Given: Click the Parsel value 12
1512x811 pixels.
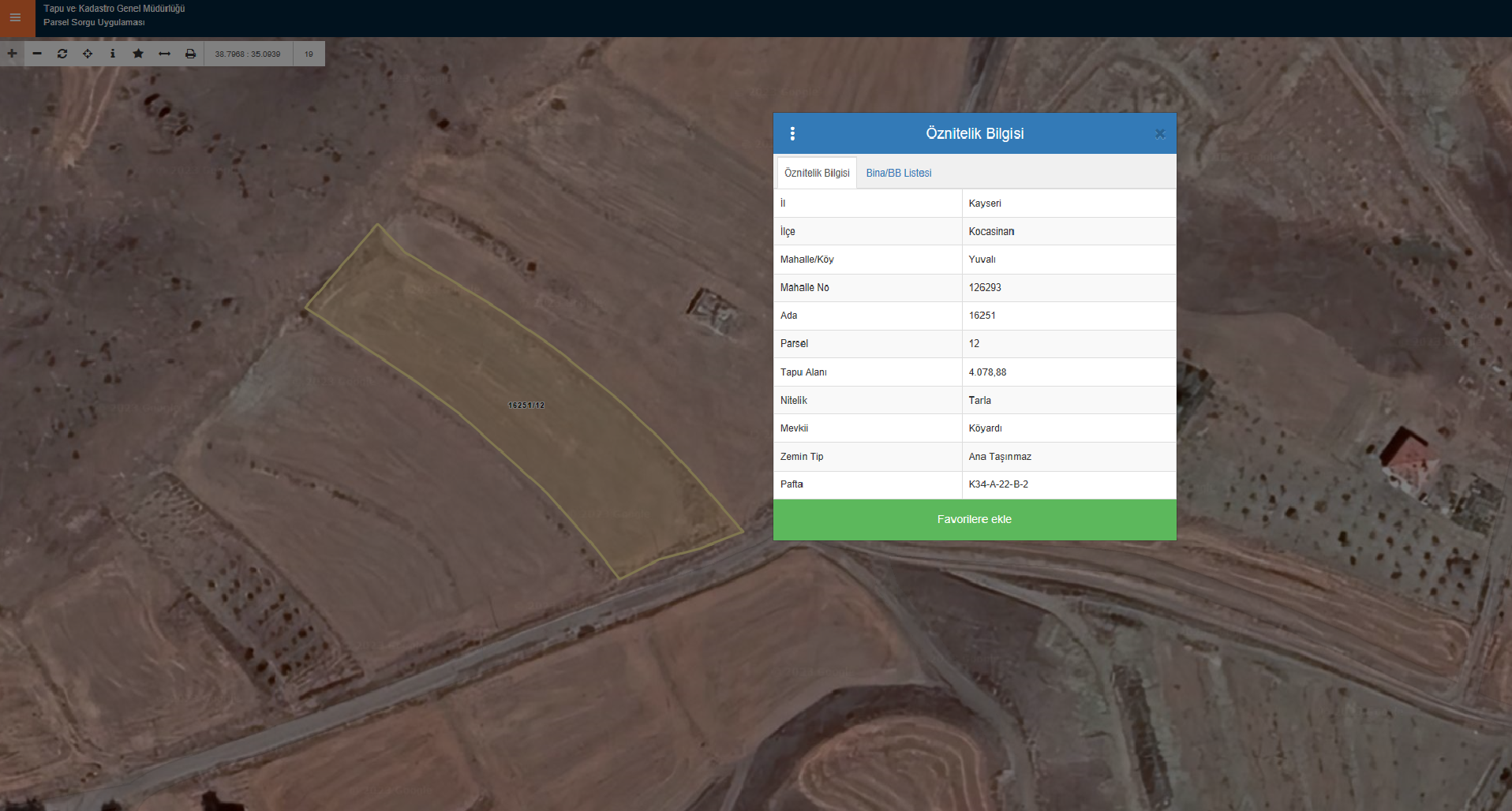Looking at the screenshot, I should (x=1069, y=344).
